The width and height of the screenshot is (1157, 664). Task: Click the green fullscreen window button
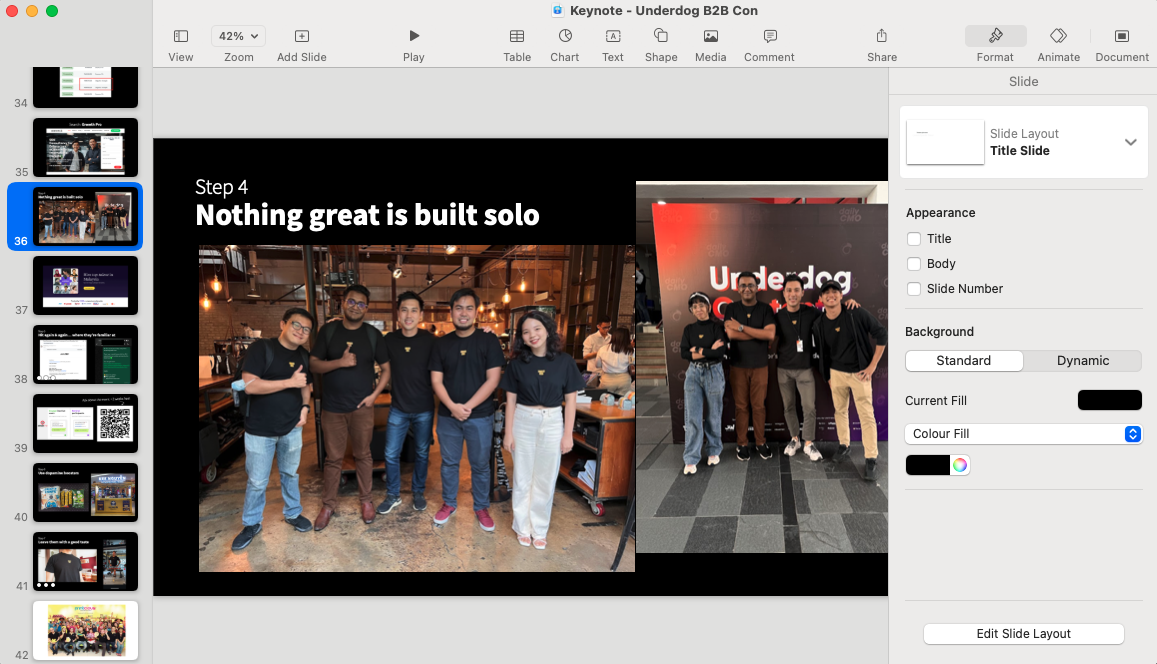pyautogui.click(x=52, y=11)
